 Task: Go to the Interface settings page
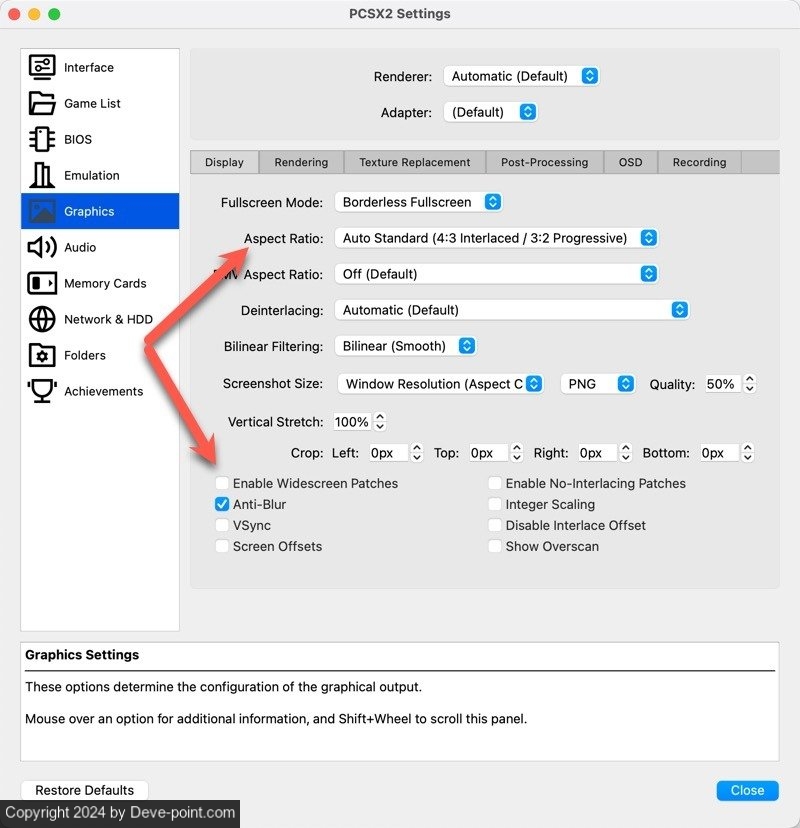pos(100,67)
